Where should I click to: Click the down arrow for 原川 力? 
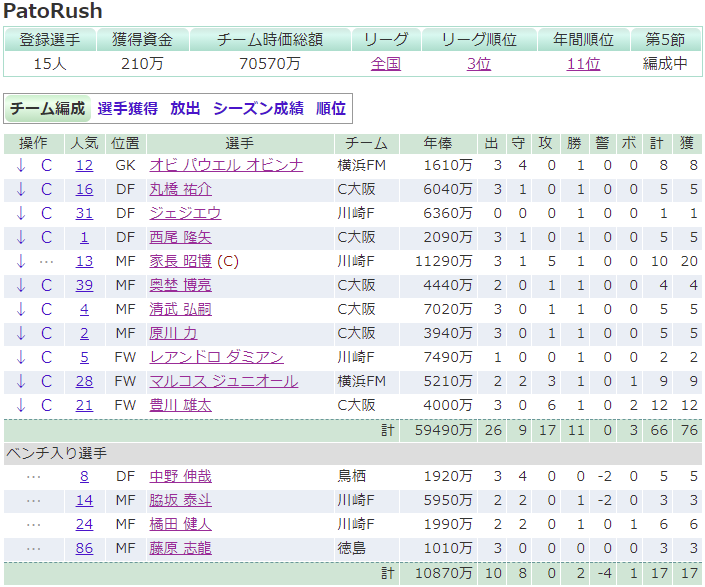tap(21, 333)
